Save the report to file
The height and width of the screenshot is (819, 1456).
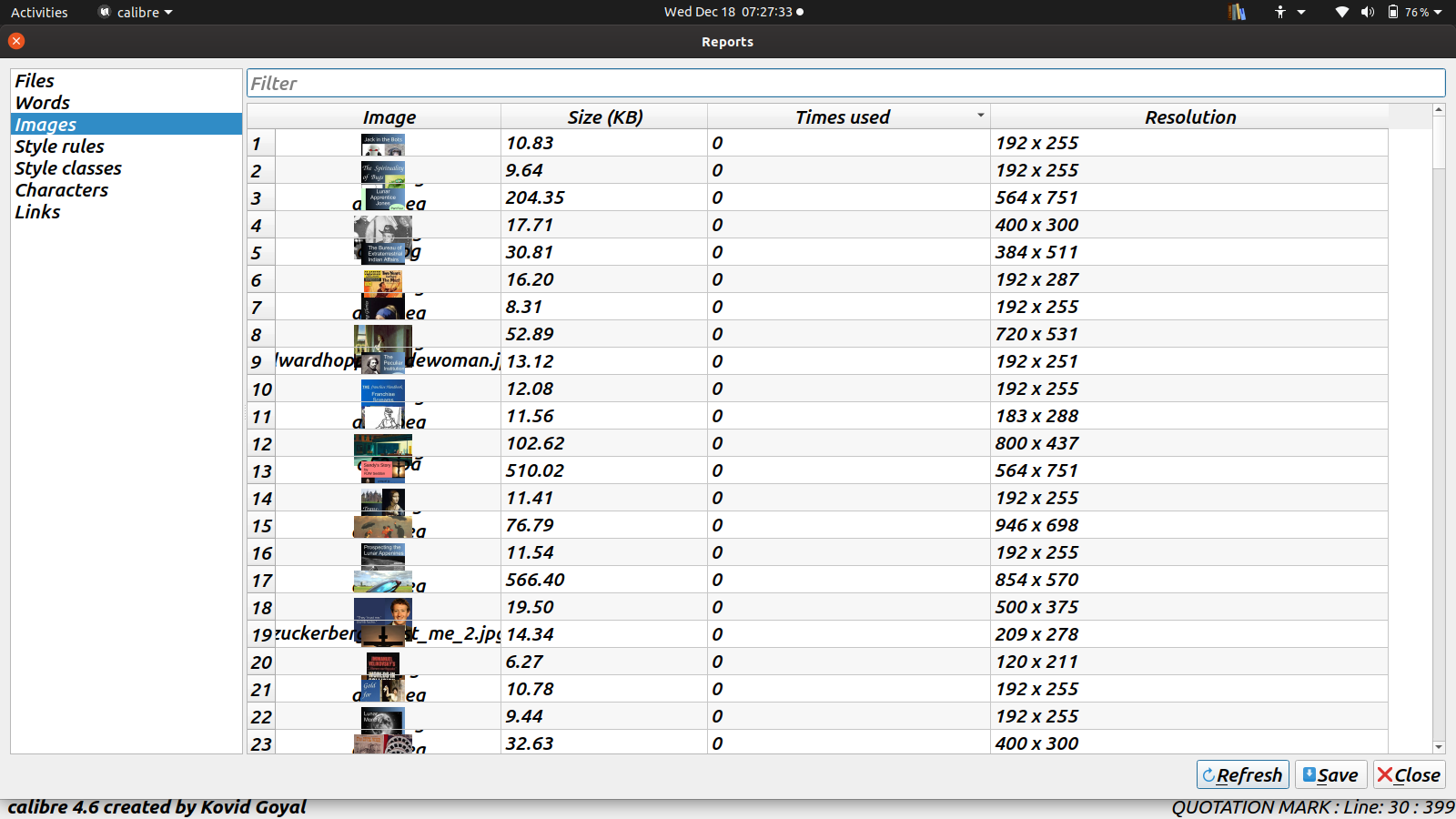pos(1331,775)
